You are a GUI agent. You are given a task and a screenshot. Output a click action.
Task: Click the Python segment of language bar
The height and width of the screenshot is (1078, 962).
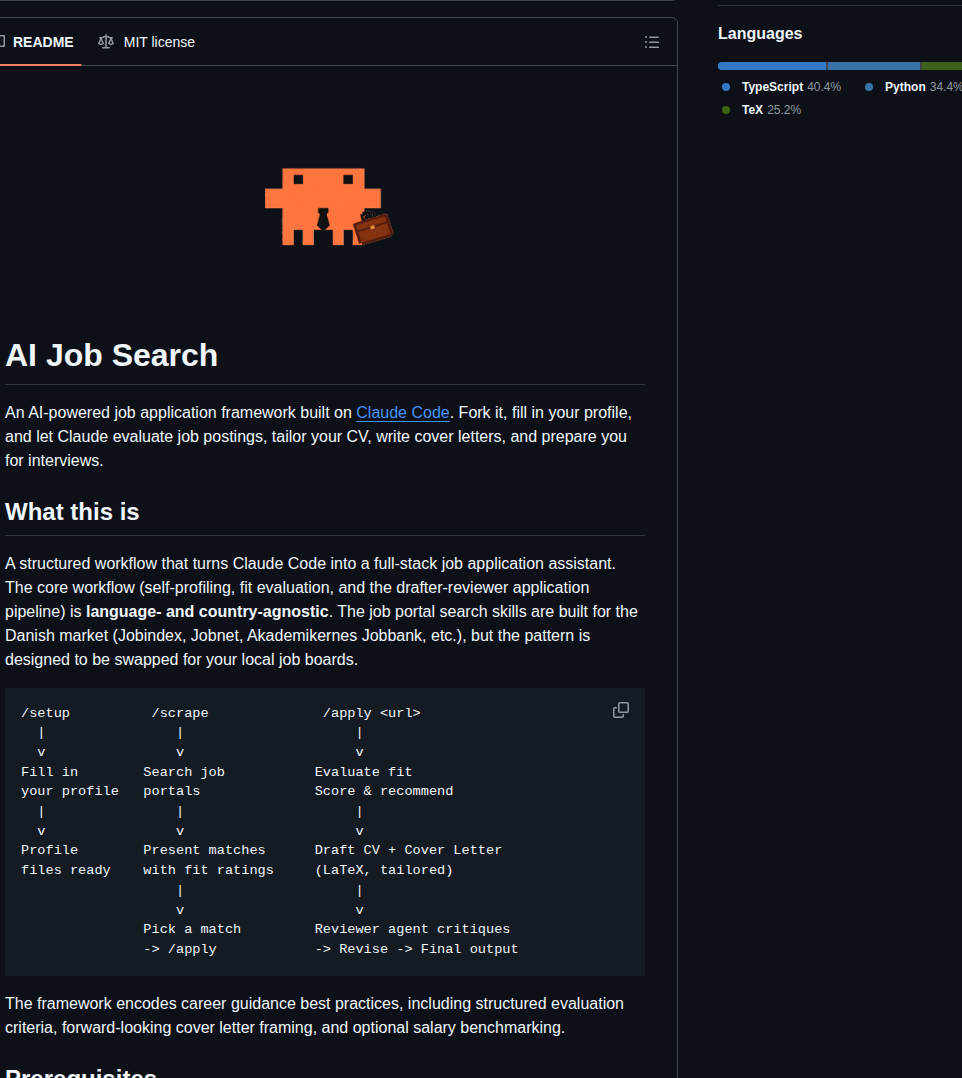pos(874,66)
